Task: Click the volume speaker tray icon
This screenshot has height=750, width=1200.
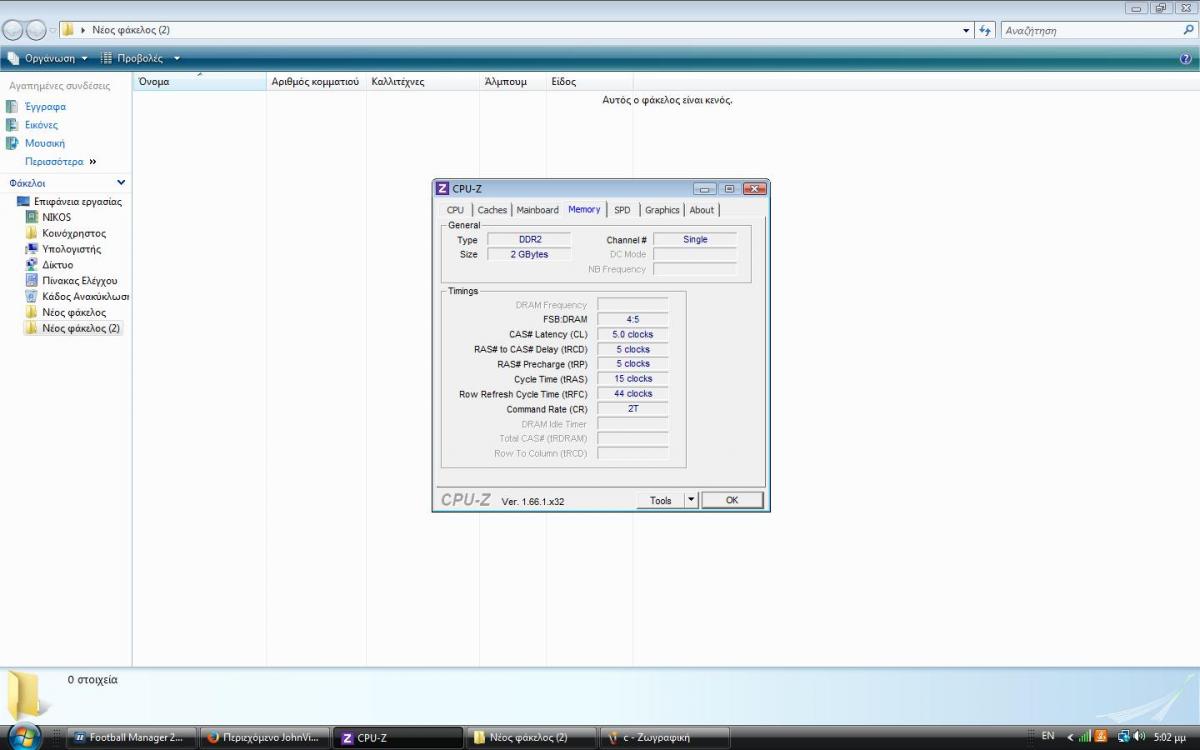Action: click(x=1140, y=737)
